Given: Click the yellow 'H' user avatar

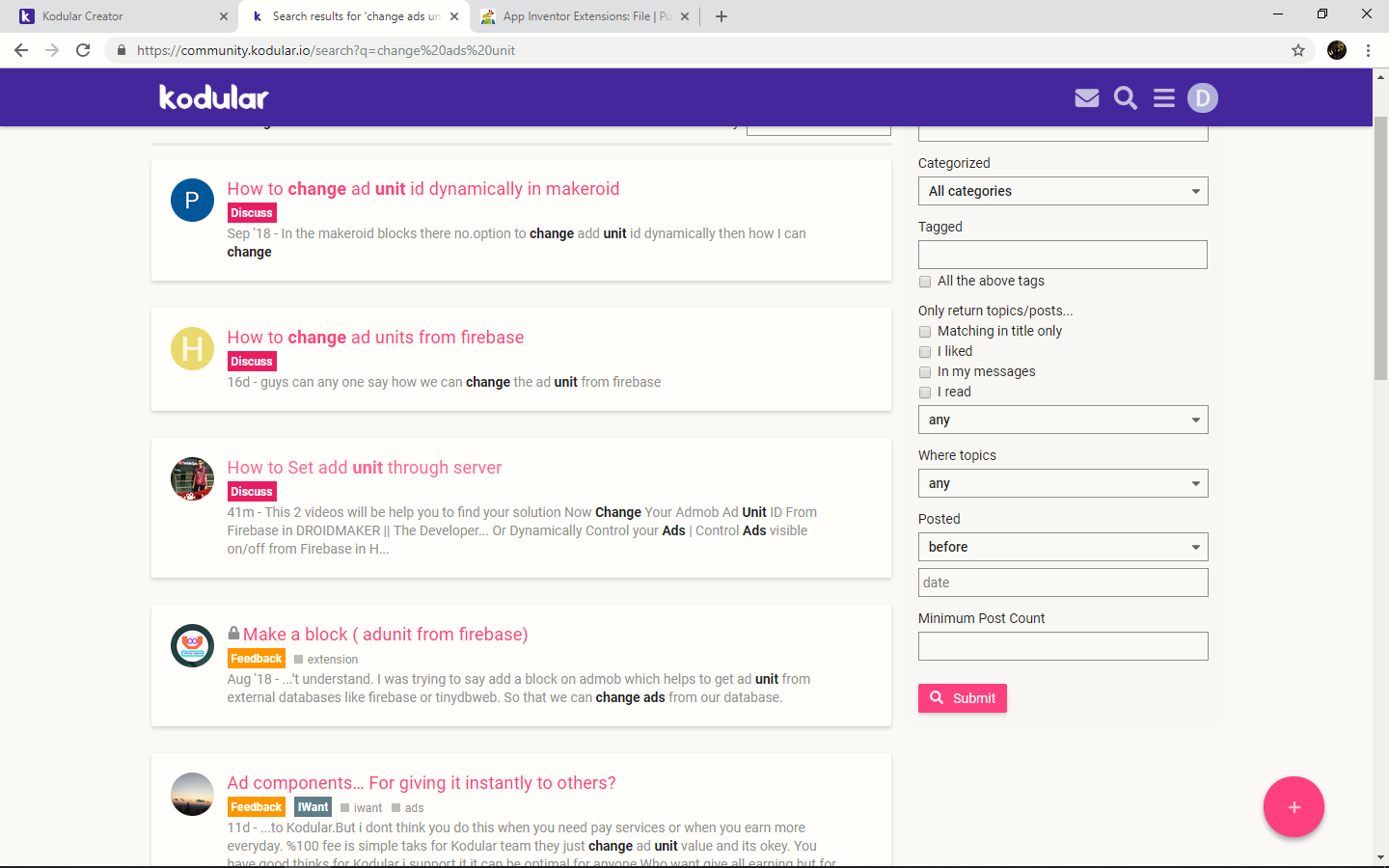Looking at the screenshot, I should point(192,348).
